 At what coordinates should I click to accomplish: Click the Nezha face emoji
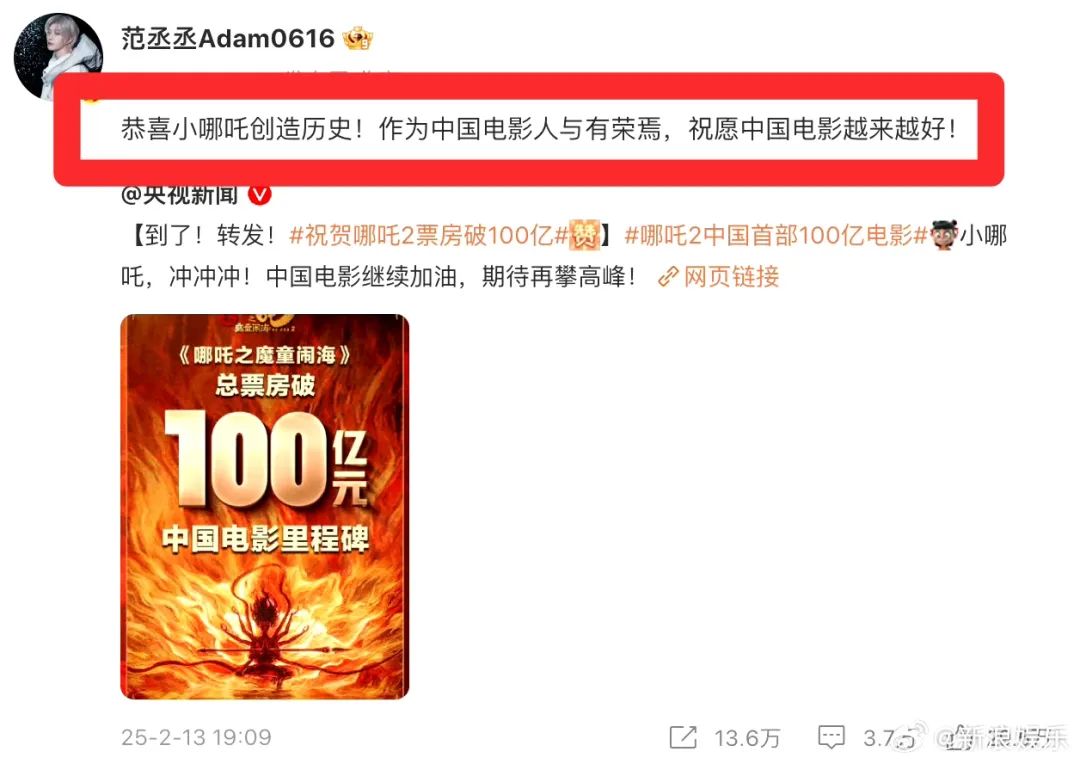[944, 236]
